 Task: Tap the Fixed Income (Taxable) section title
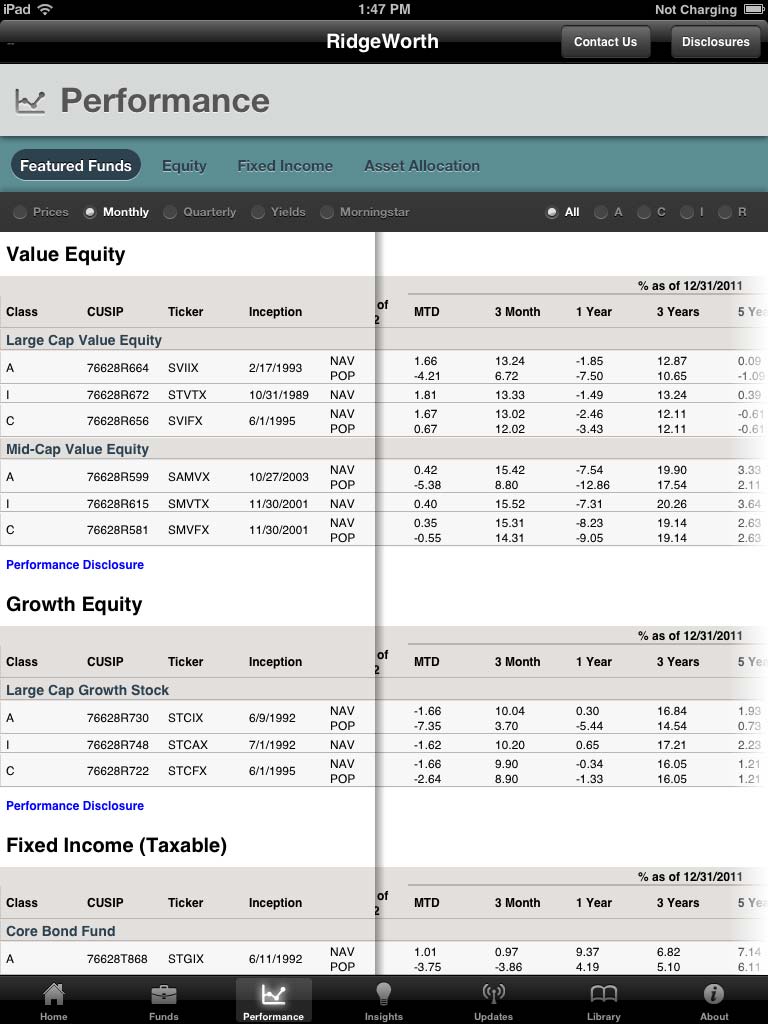coord(116,845)
